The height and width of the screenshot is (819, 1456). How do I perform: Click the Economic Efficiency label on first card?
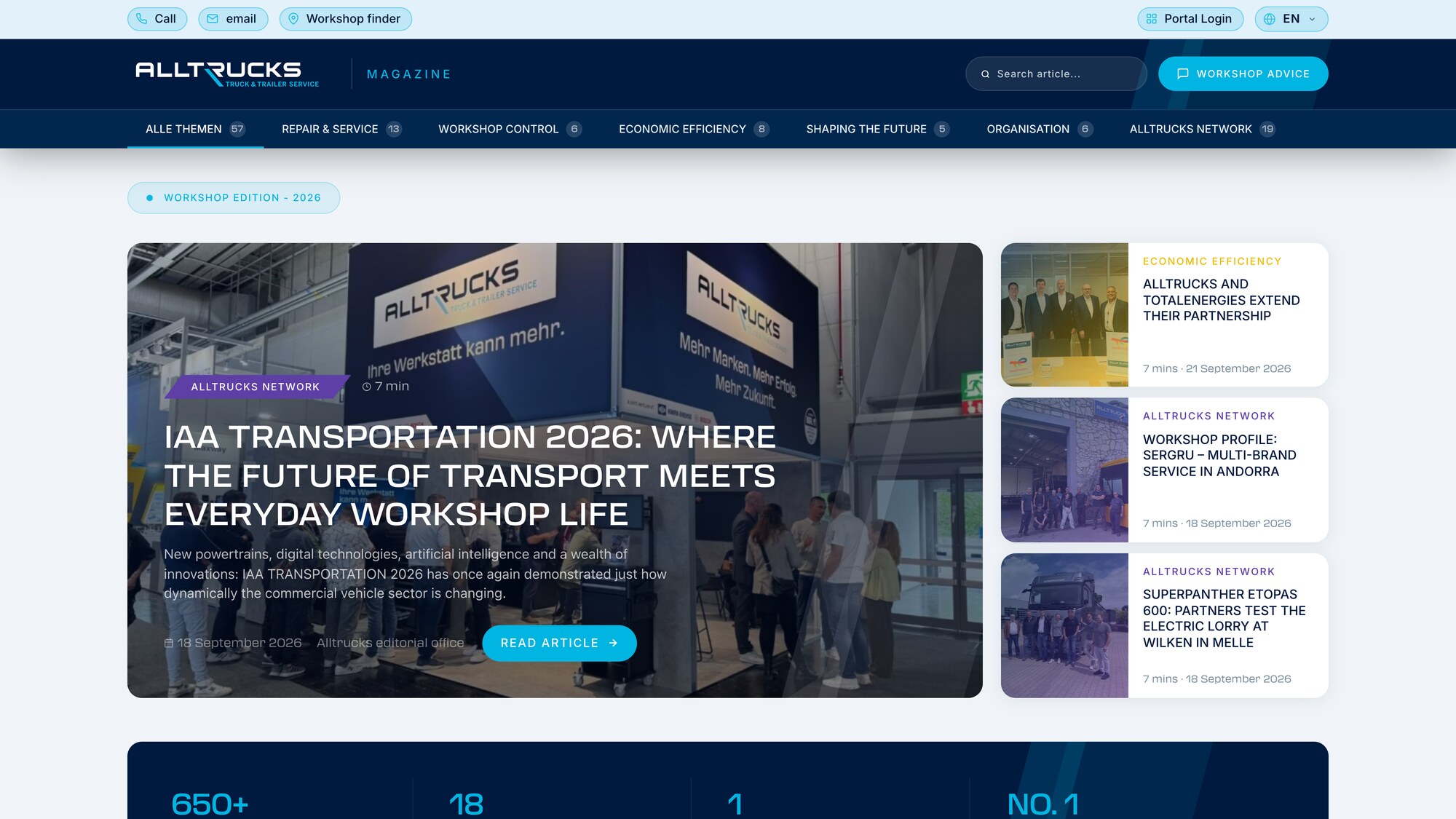pos(1211,261)
